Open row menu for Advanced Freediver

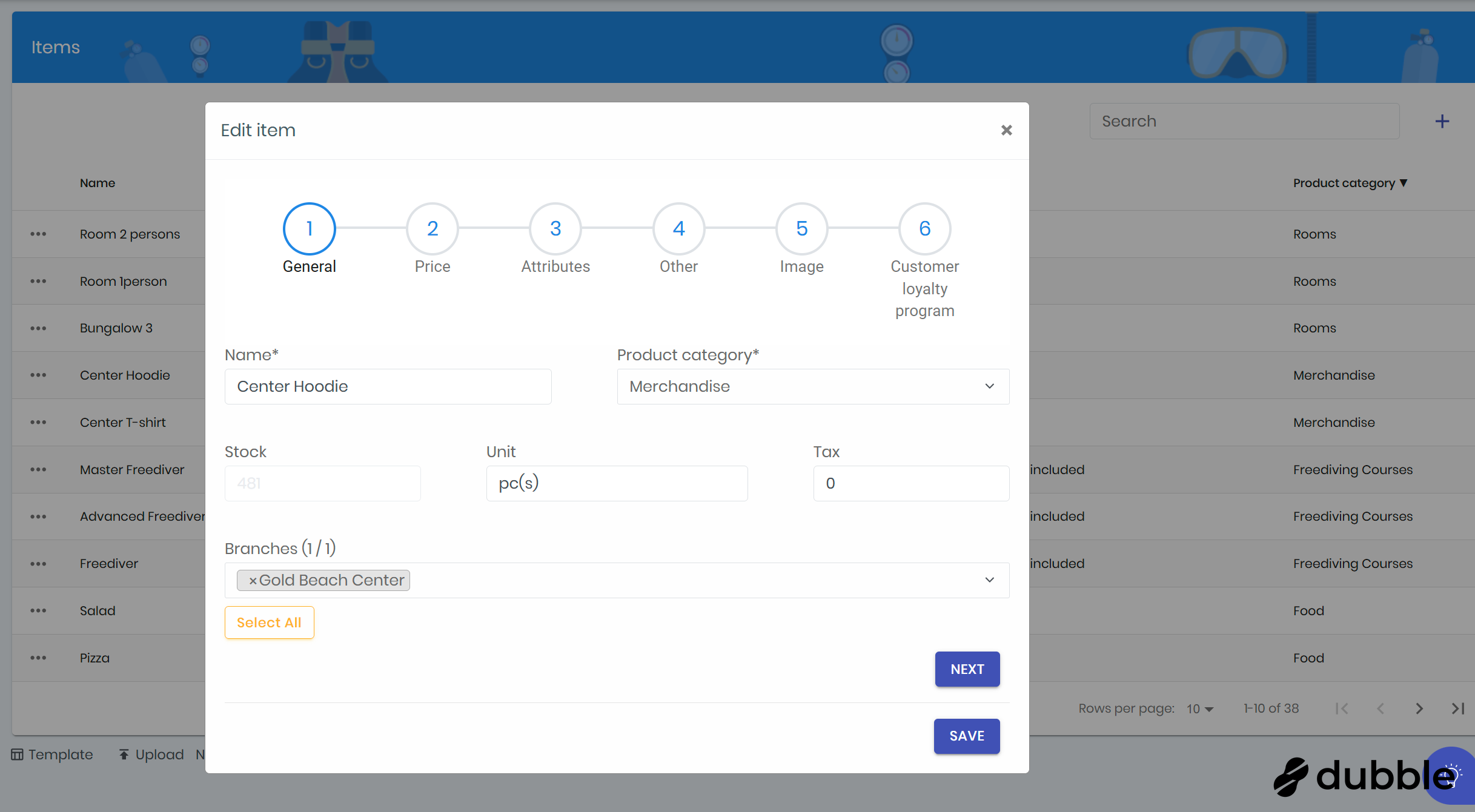(x=38, y=517)
